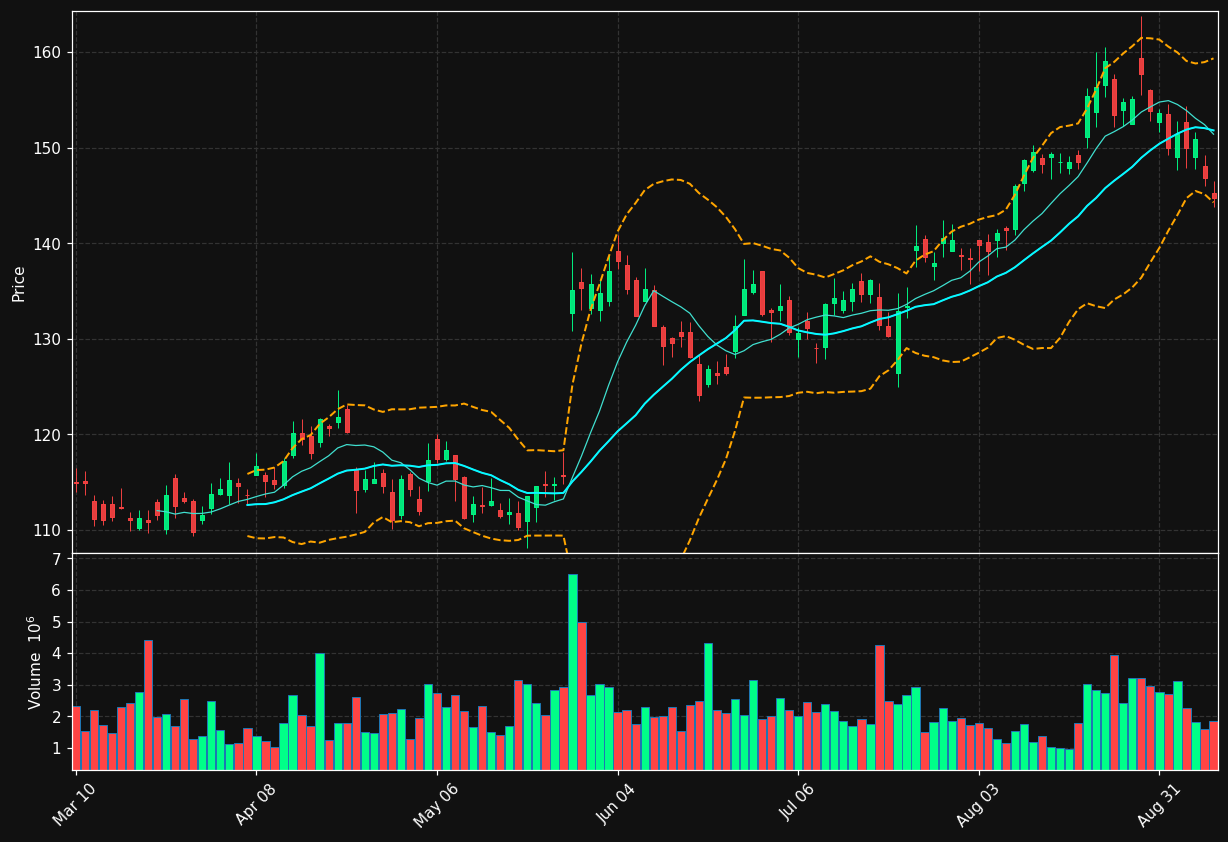The image size is (1228, 842).
Task: Select the 160 price axis tick label
Action: pyautogui.click(x=49, y=53)
